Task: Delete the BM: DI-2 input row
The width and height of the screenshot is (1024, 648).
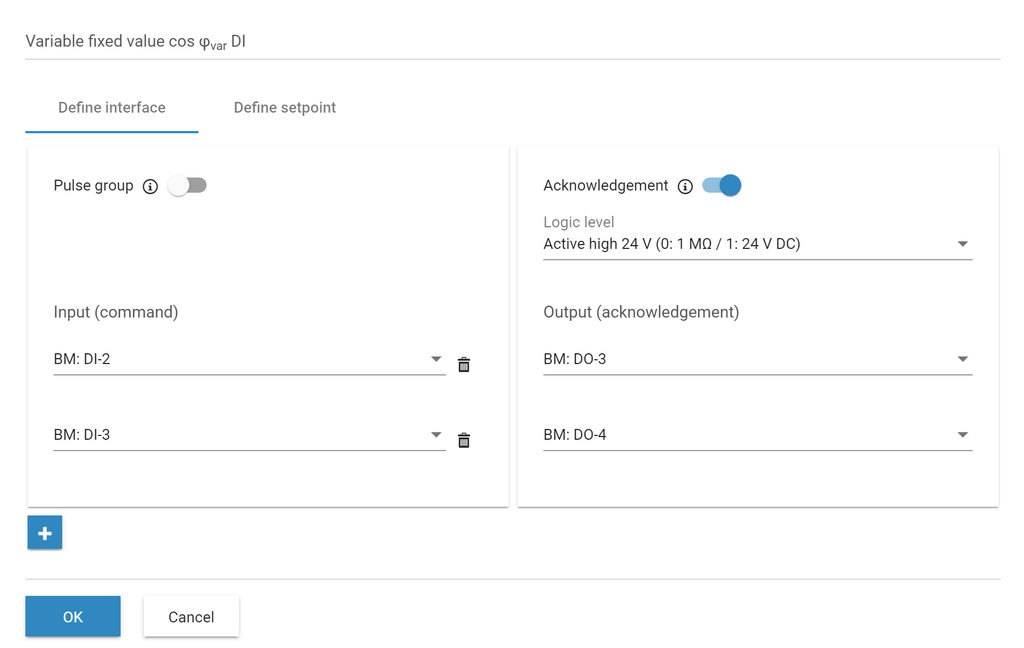Action: pos(464,365)
